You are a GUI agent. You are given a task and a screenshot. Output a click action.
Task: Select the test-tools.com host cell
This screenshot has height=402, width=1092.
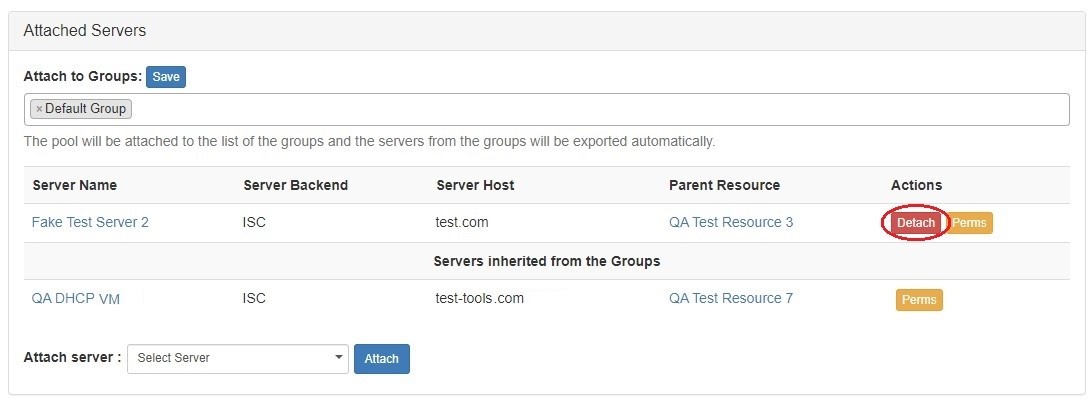tap(479, 298)
